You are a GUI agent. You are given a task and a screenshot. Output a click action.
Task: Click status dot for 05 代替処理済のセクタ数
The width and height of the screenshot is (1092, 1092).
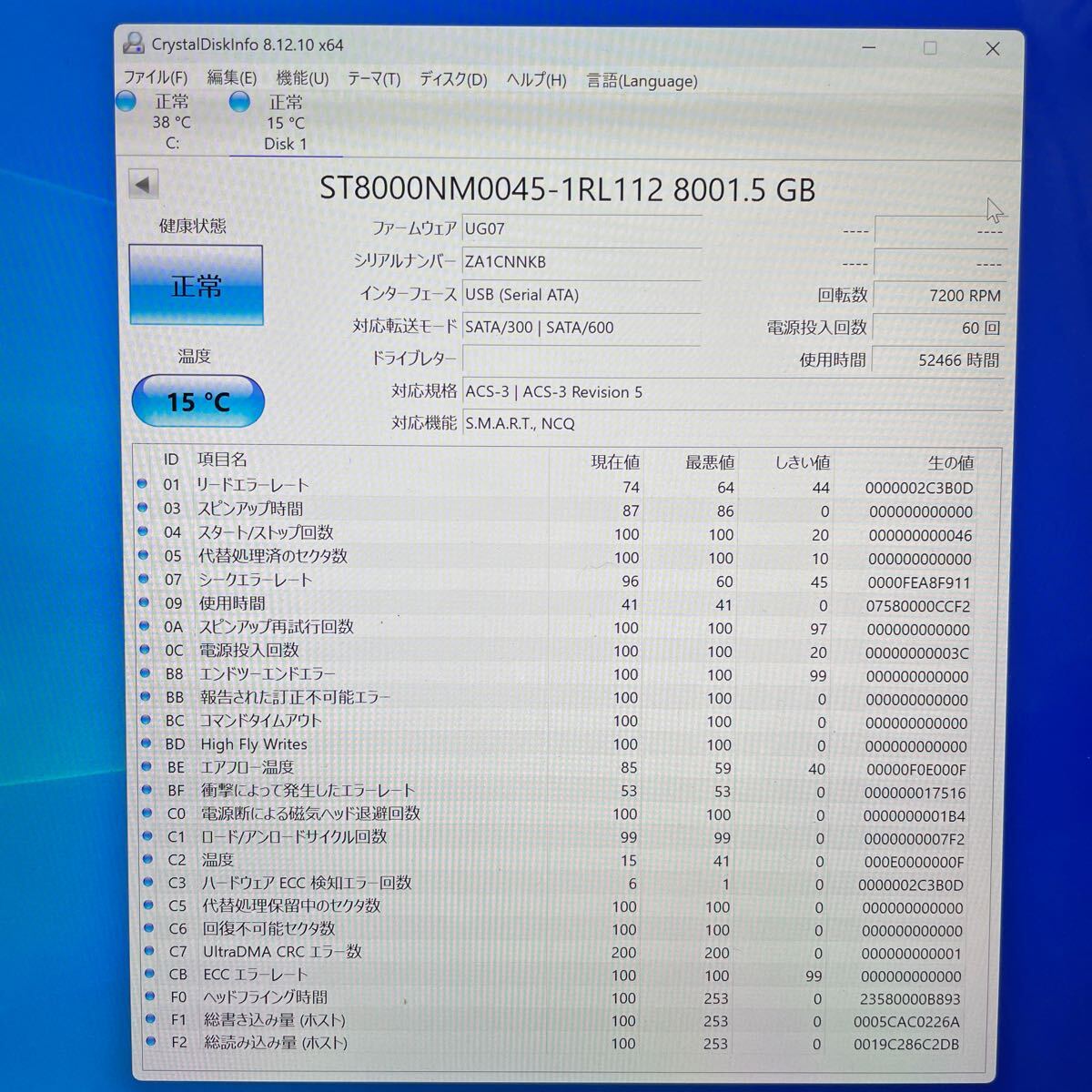[x=142, y=554]
